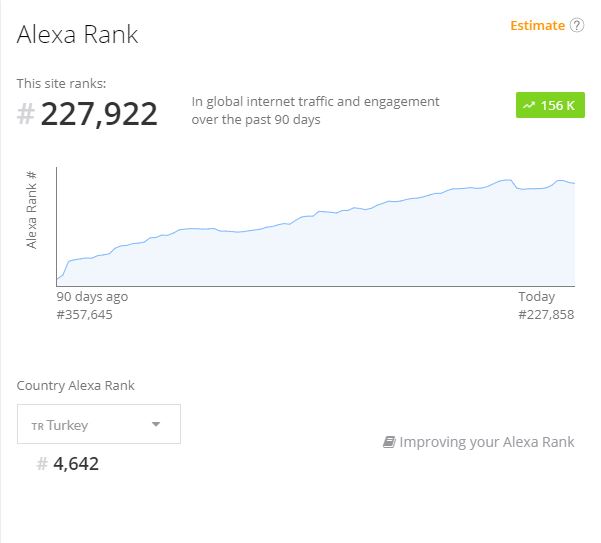Click the #227,858 current rank value

coord(546,315)
